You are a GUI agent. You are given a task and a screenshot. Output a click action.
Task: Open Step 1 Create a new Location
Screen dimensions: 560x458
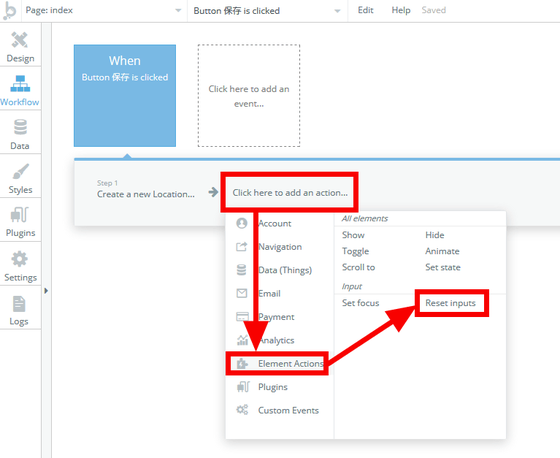click(x=146, y=189)
